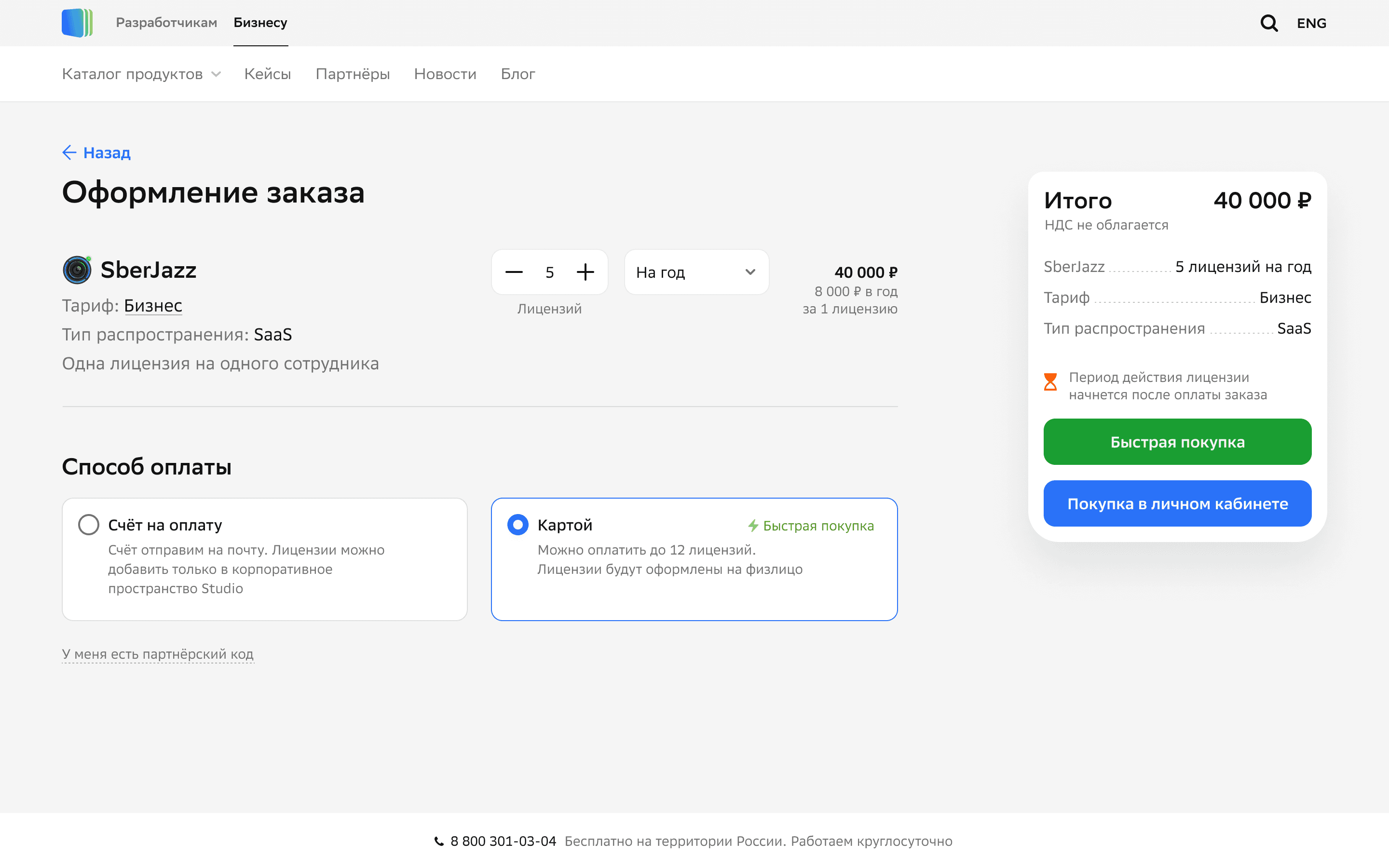Click the license quantity field showing 5

[x=549, y=272]
